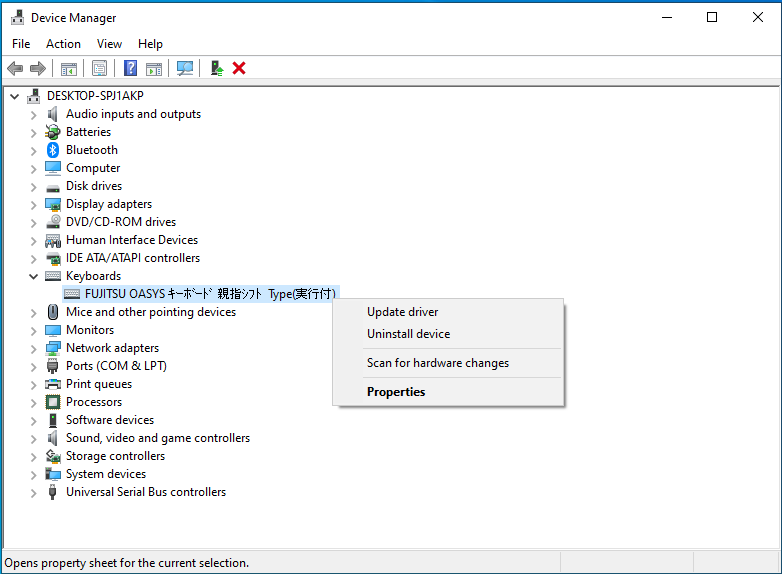Choose Properties in the context menu

(448, 391)
